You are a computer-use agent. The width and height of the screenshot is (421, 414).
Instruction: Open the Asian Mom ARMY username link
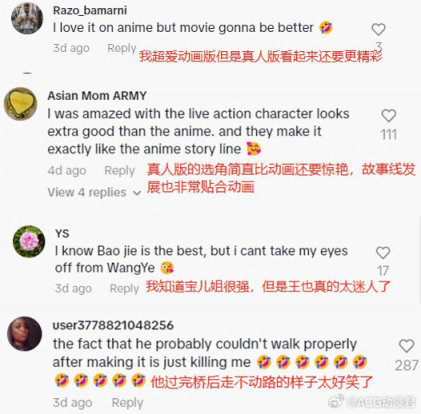(x=97, y=96)
